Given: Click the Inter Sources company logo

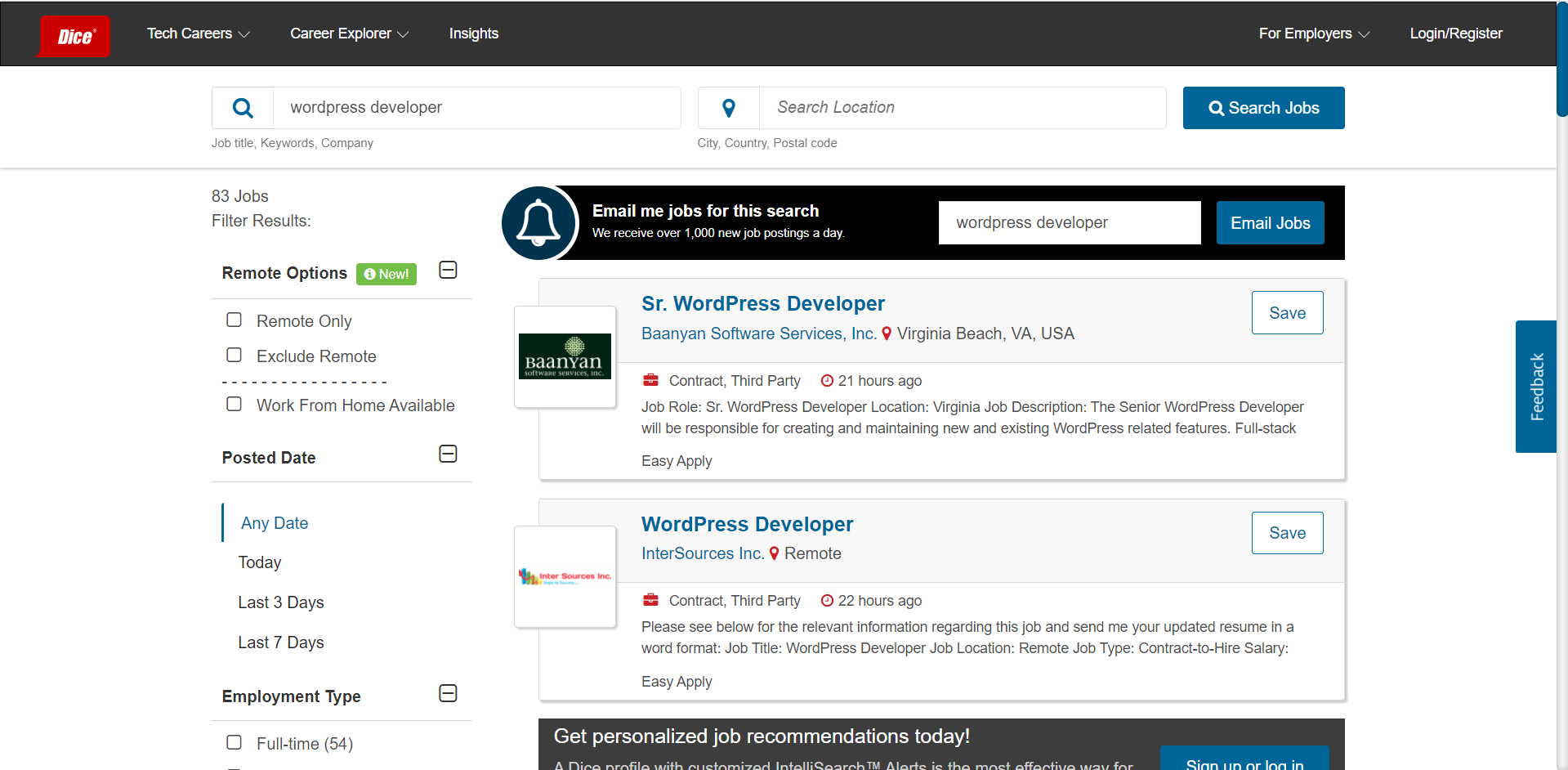Looking at the screenshot, I should point(565,577).
